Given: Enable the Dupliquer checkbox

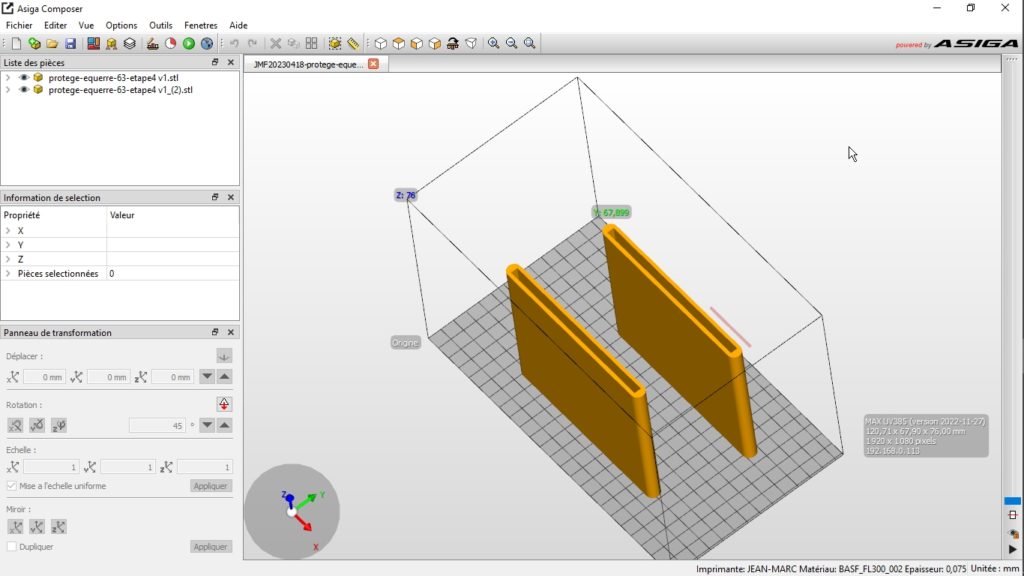Looking at the screenshot, I should 11,547.
